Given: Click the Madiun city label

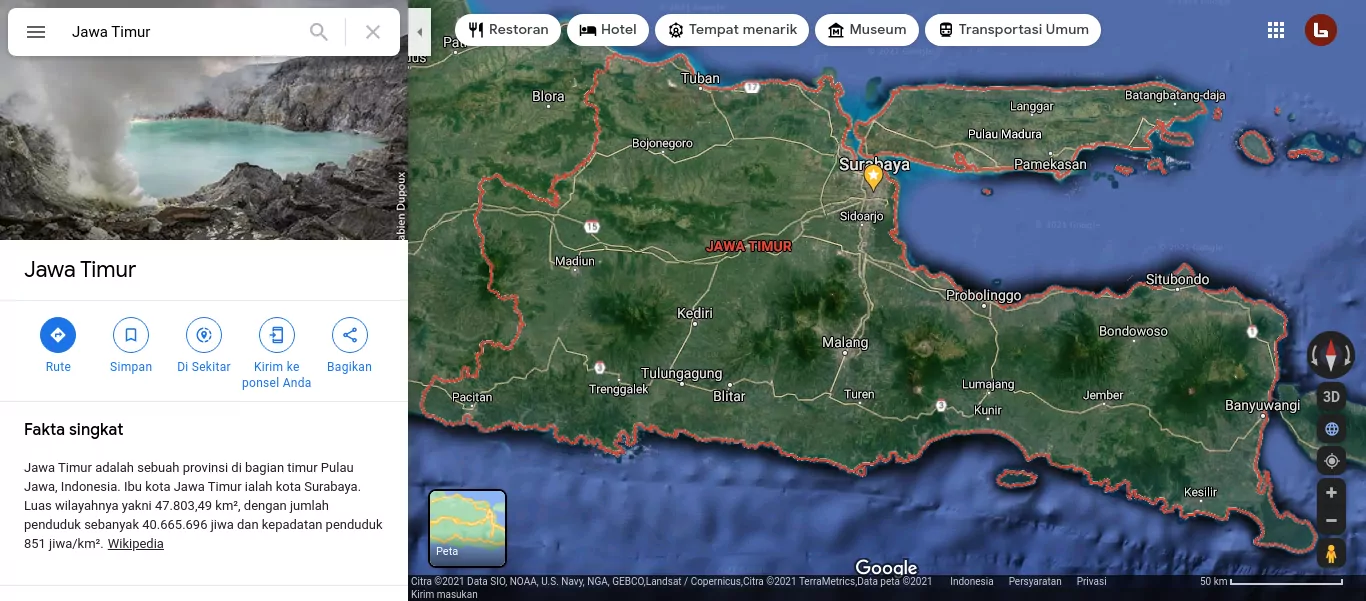Looking at the screenshot, I should [x=574, y=261].
